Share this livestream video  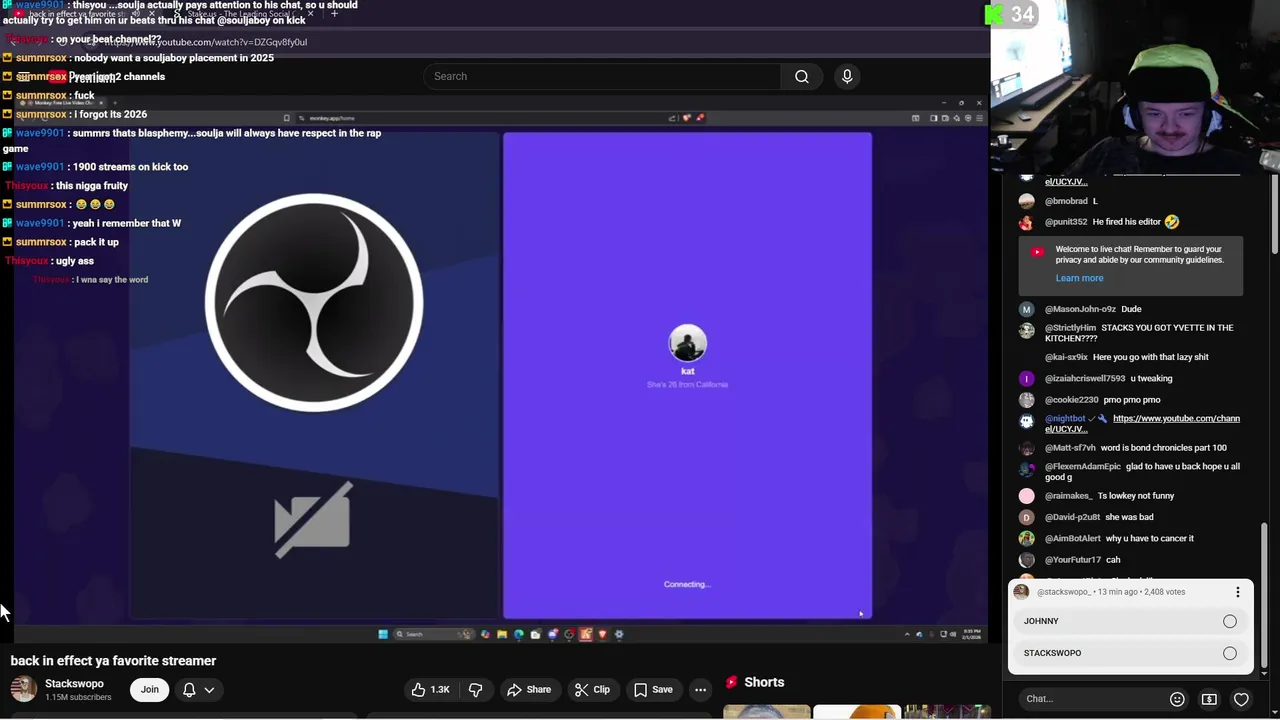click(529, 689)
